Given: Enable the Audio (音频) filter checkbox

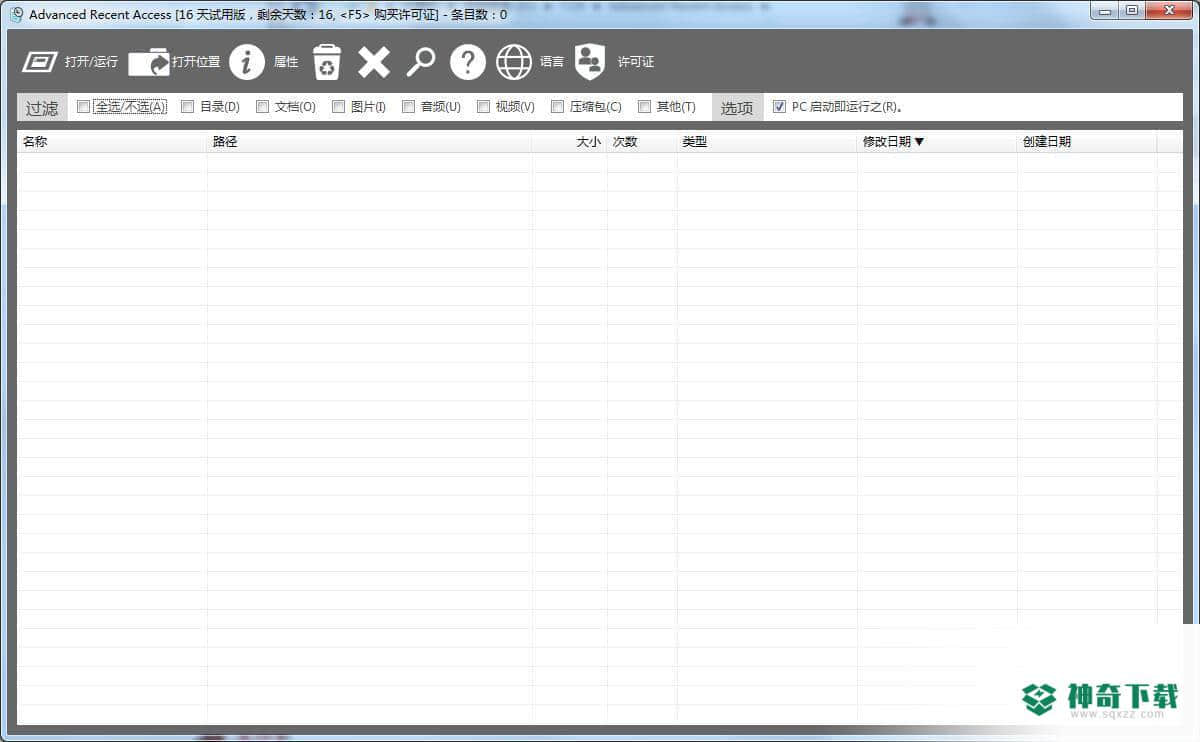Looking at the screenshot, I should click(408, 106).
